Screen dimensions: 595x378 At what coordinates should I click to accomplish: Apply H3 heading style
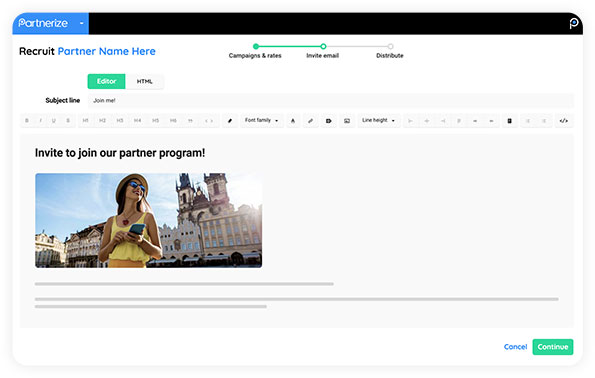pyautogui.click(x=120, y=121)
